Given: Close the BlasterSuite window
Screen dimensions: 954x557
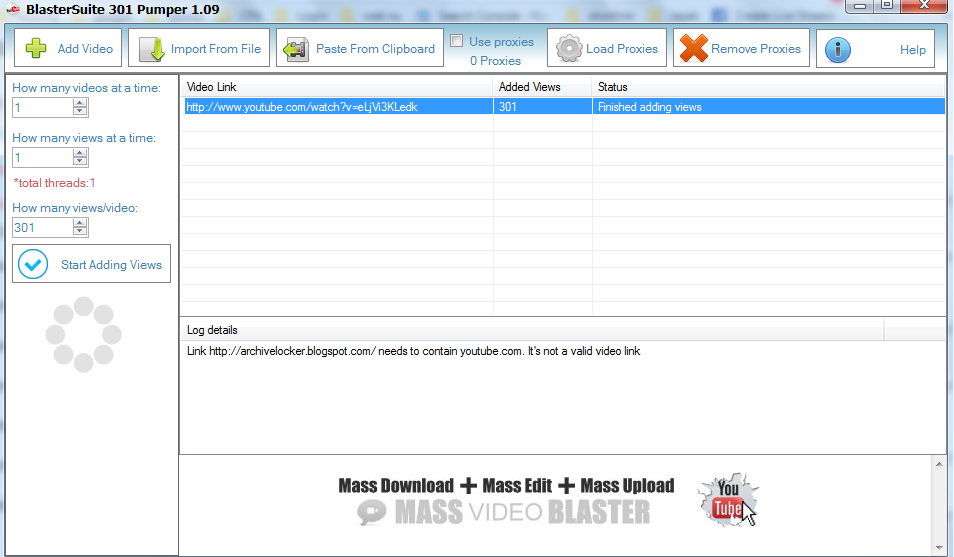Looking at the screenshot, I should pos(924,5).
